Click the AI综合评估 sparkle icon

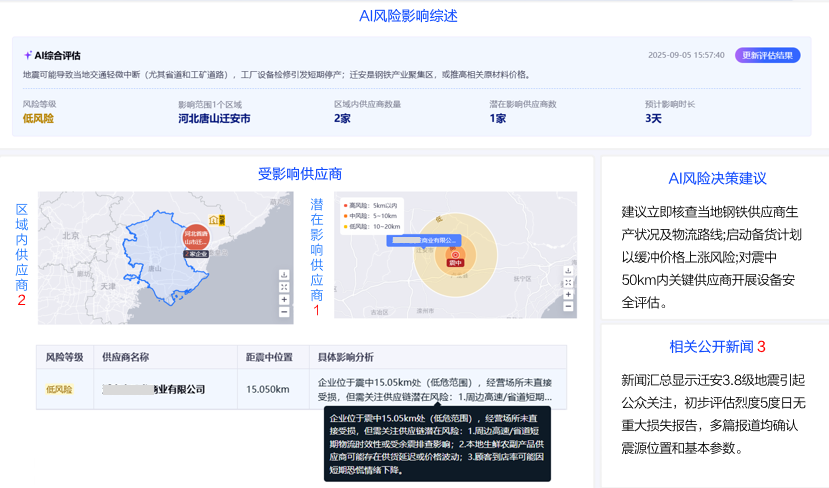tap(28, 55)
